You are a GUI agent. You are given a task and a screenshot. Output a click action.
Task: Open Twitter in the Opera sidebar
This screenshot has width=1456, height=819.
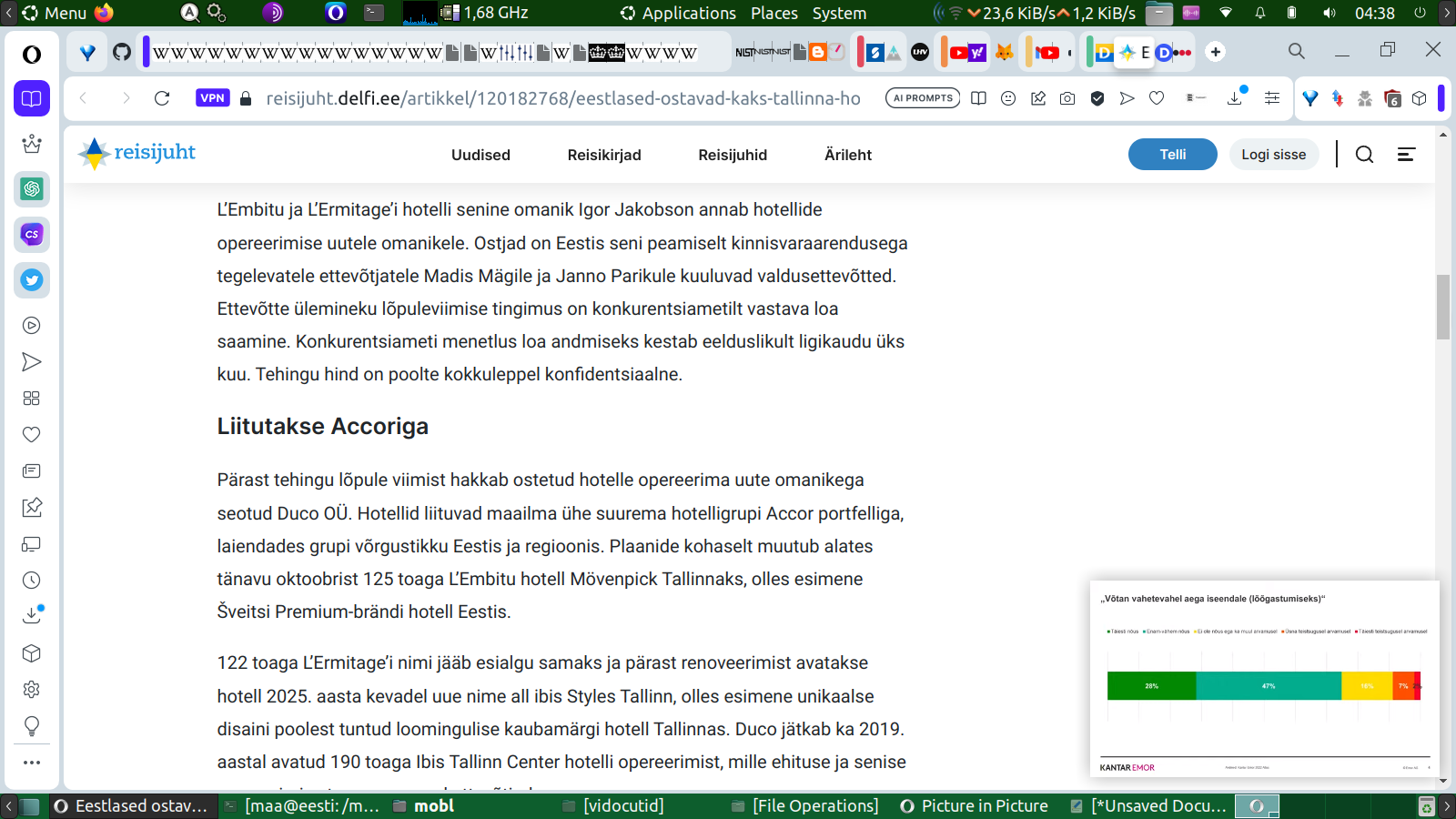[x=32, y=280]
